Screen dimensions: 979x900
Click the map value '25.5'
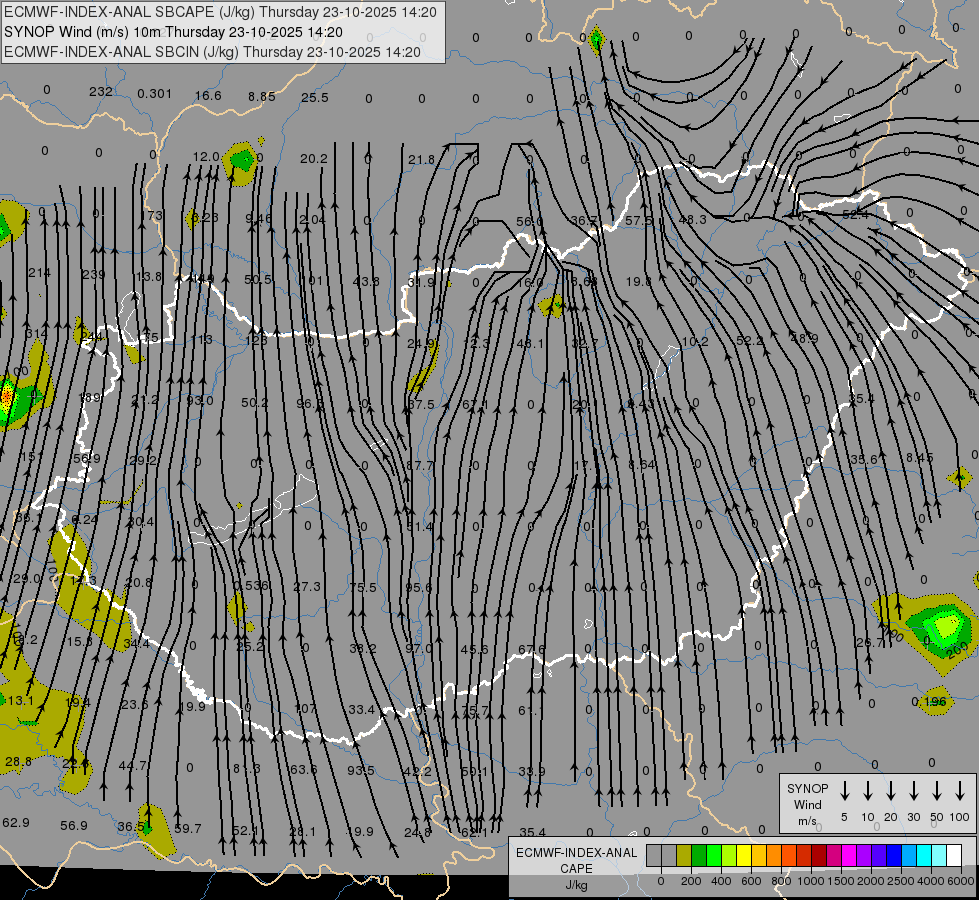315,97
